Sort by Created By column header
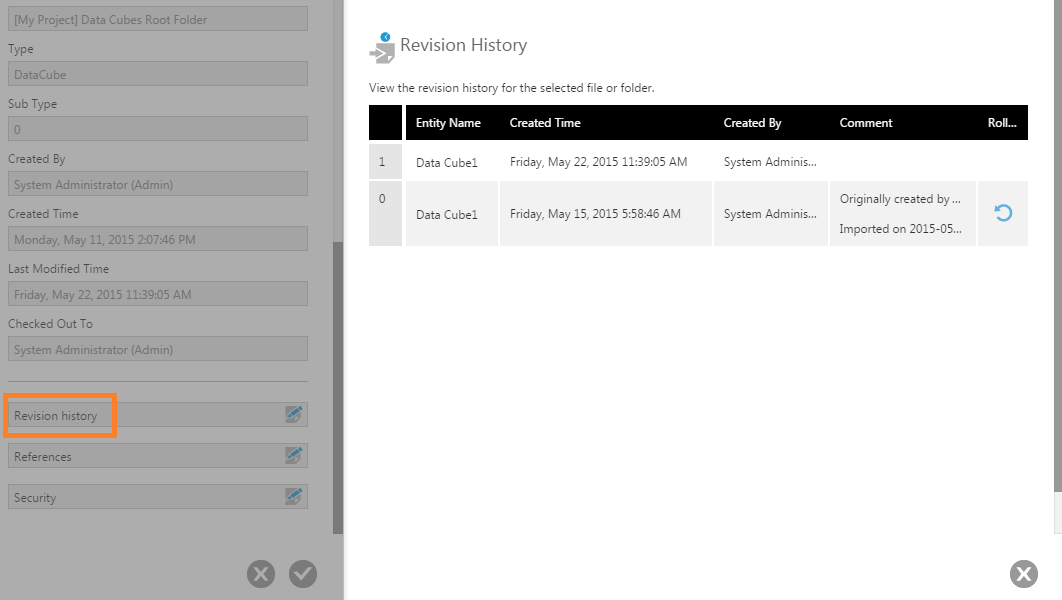1062x600 pixels. pyautogui.click(x=752, y=123)
